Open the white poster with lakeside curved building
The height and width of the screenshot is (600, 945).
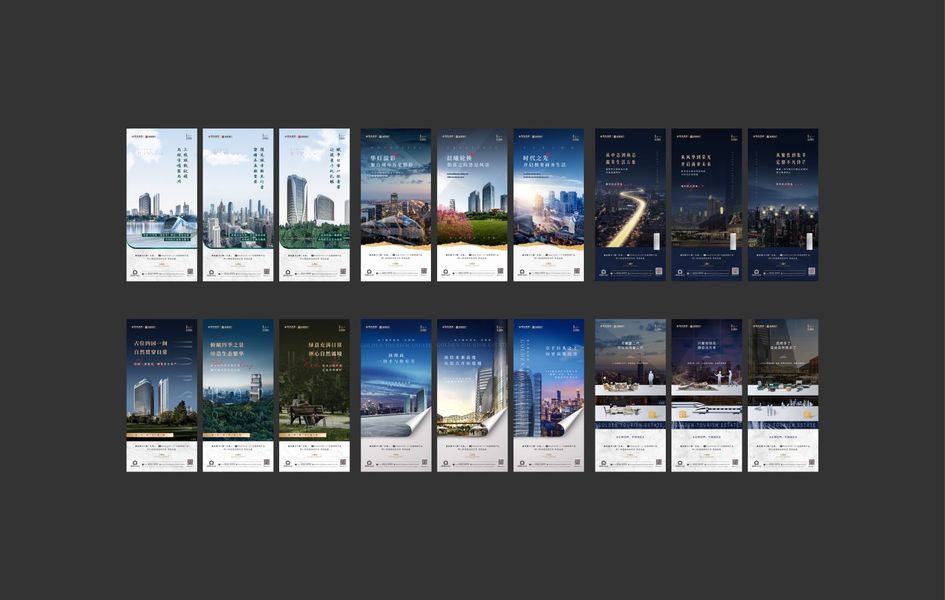click(x=162, y=205)
